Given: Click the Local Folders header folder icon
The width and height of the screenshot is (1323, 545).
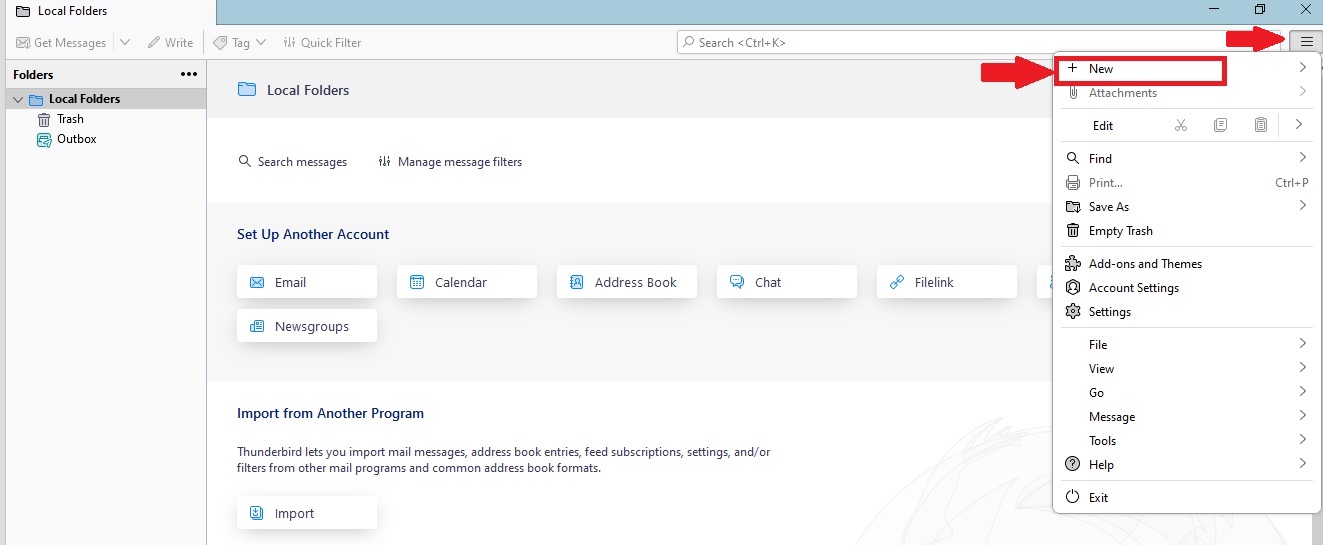Looking at the screenshot, I should (x=246, y=90).
